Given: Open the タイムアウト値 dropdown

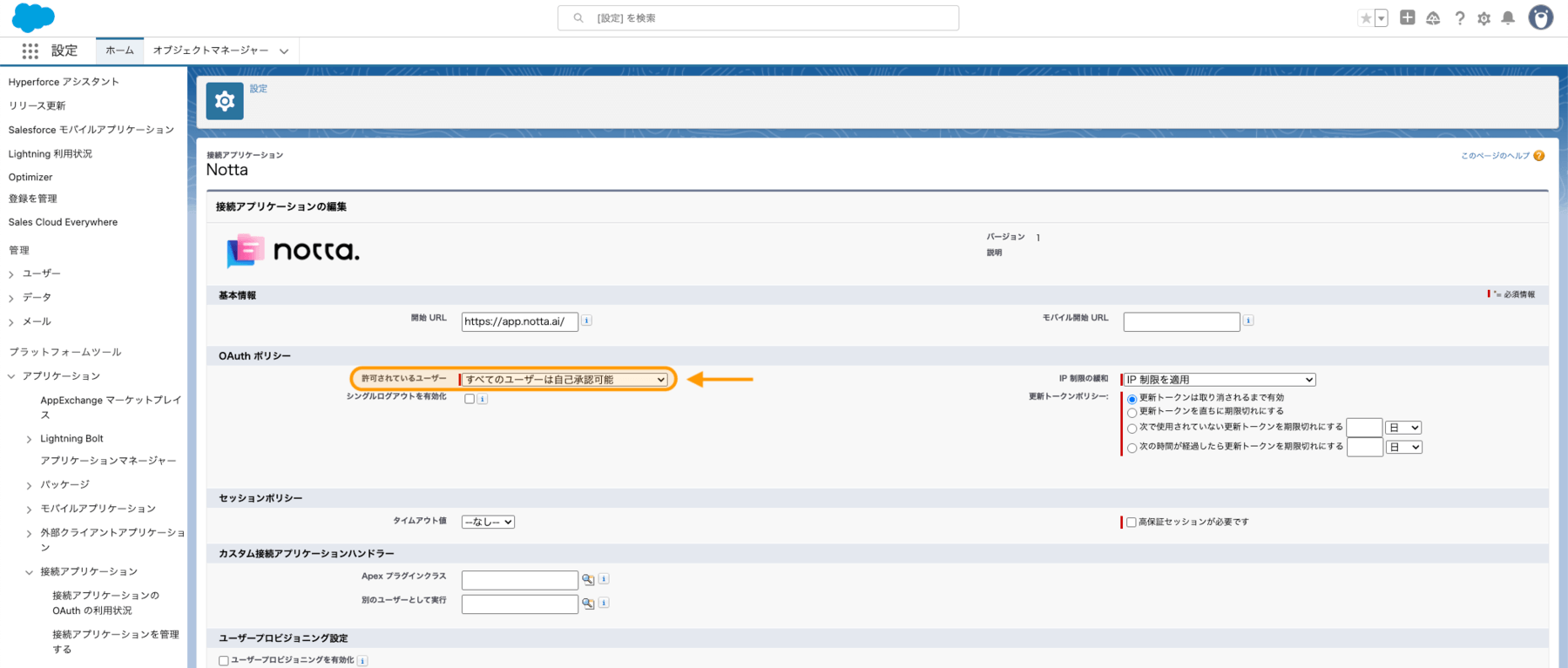Looking at the screenshot, I should (488, 522).
